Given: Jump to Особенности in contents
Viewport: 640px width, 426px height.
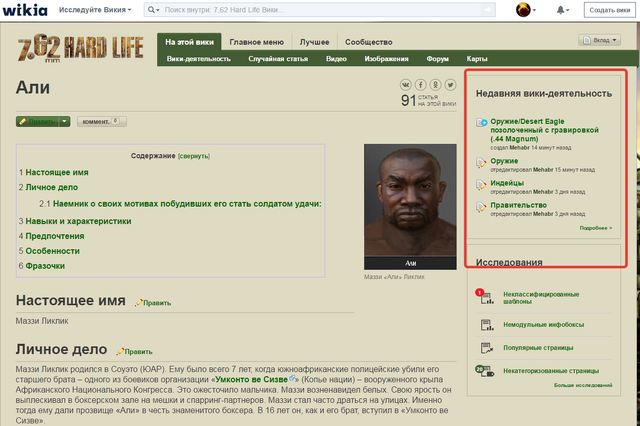Looking at the screenshot, I should click(52, 251).
